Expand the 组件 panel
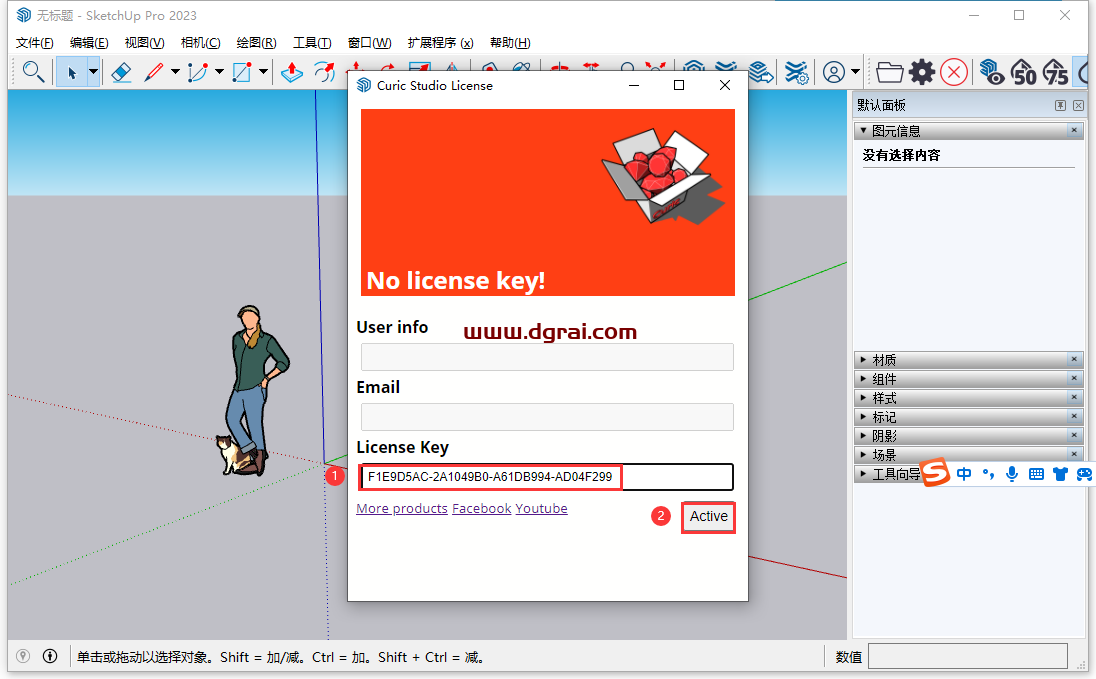Viewport: 1096px width, 679px height. 863,378
